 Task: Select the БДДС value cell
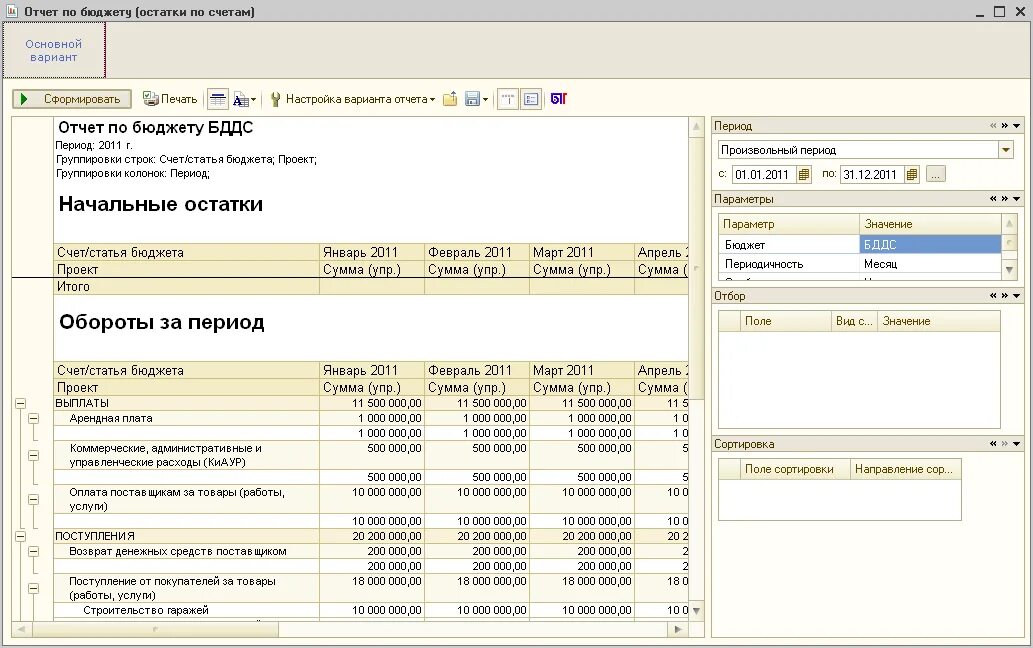click(x=930, y=244)
